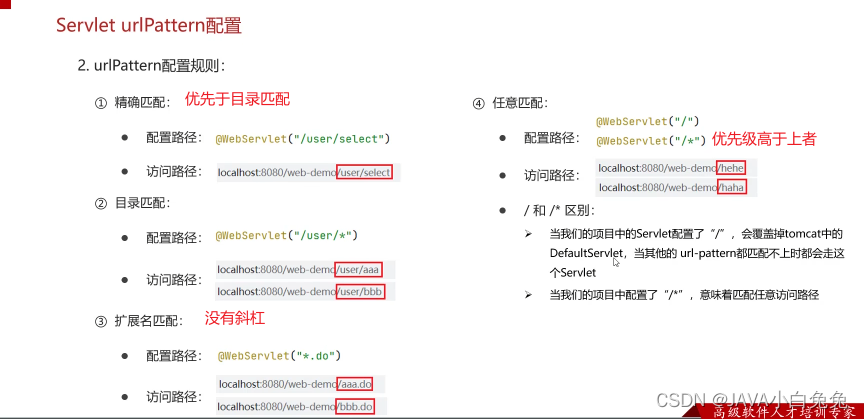
Task: Click the "/ 和 /* 区别:" bullet text
Action: [559, 212]
